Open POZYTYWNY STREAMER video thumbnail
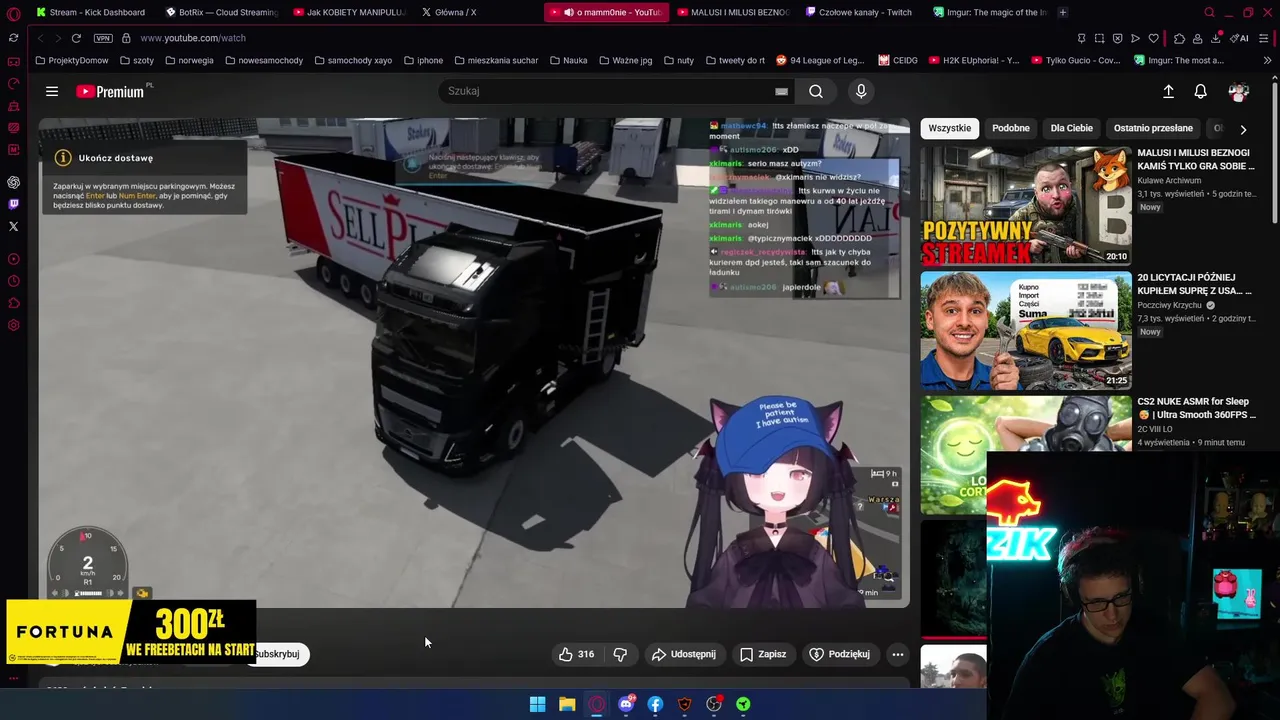Image resolution: width=1280 pixels, height=720 pixels. click(1026, 206)
